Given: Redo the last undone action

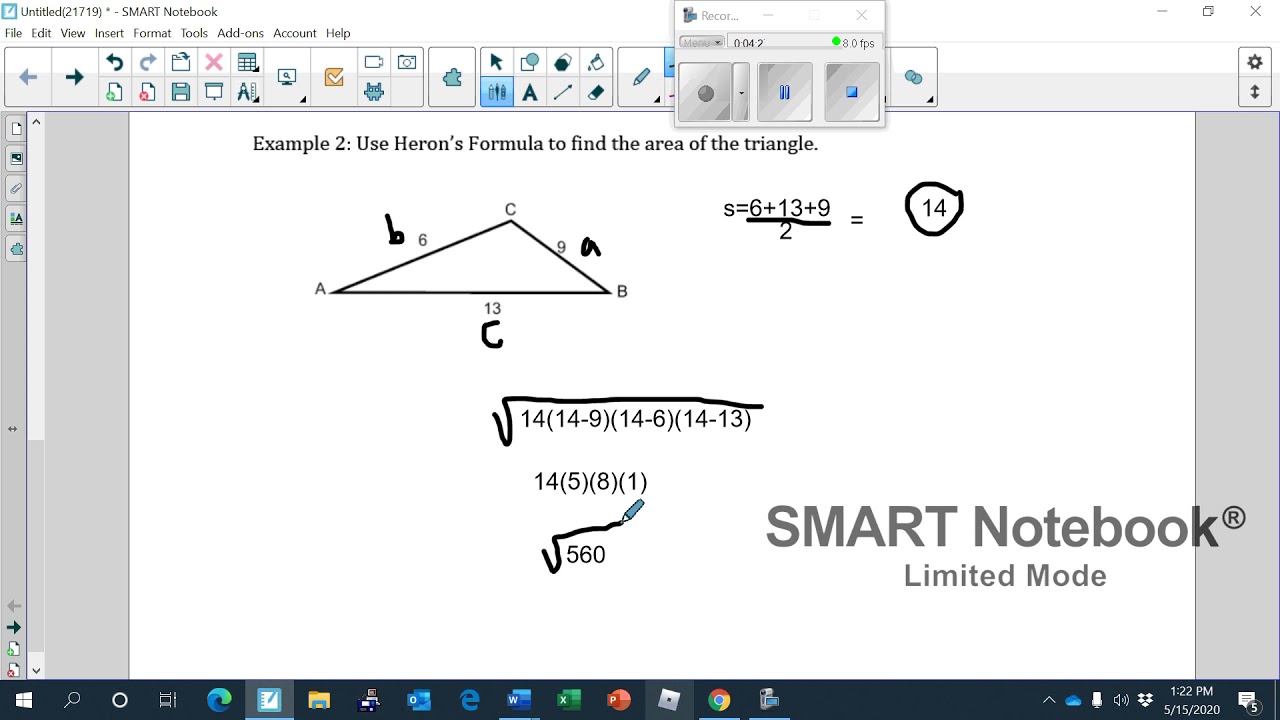Looking at the screenshot, I should tap(147, 63).
